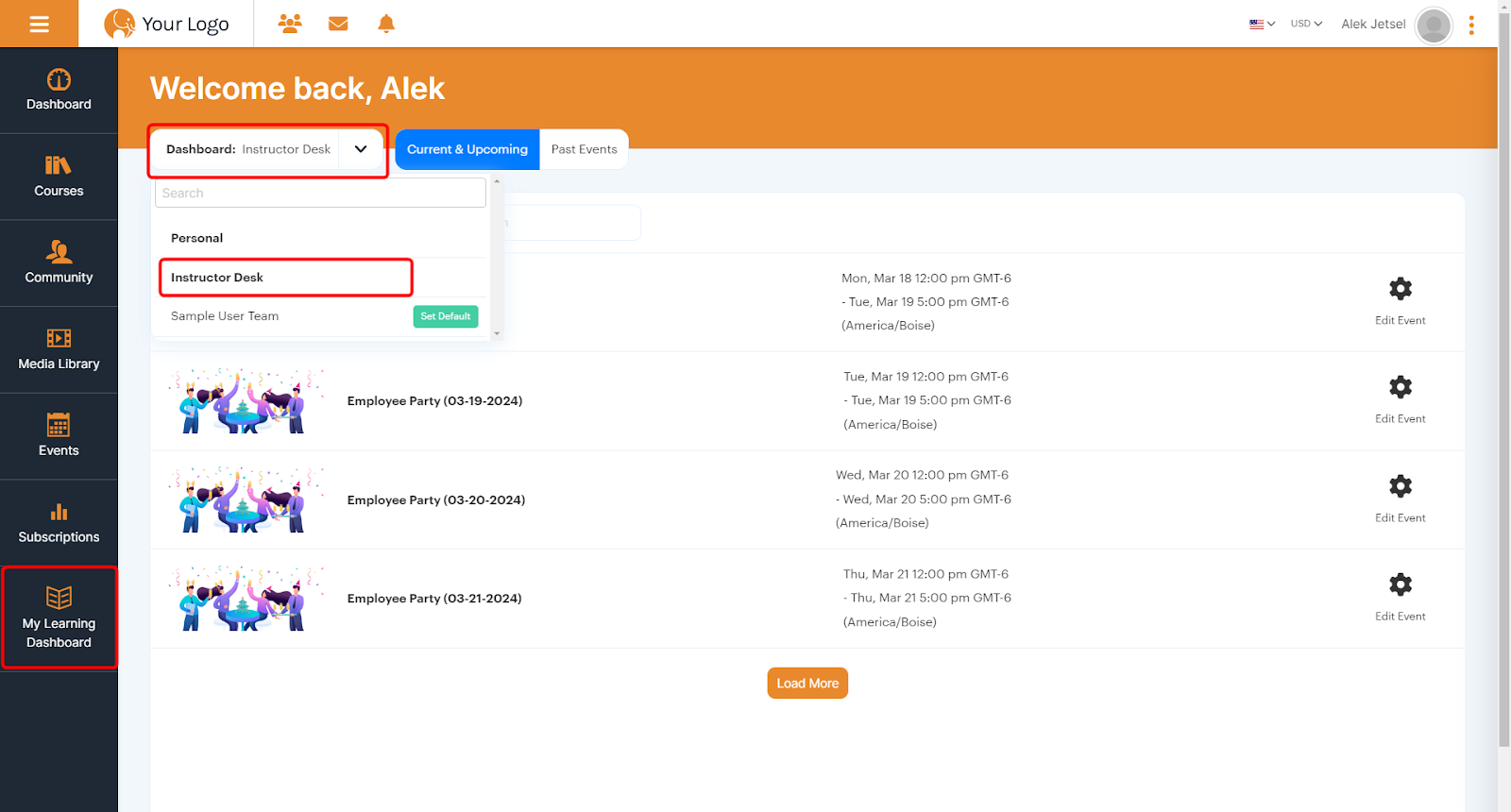1511x812 pixels.
Task: Click Employee Party (03-21-2024) title
Action: pyautogui.click(x=434, y=599)
